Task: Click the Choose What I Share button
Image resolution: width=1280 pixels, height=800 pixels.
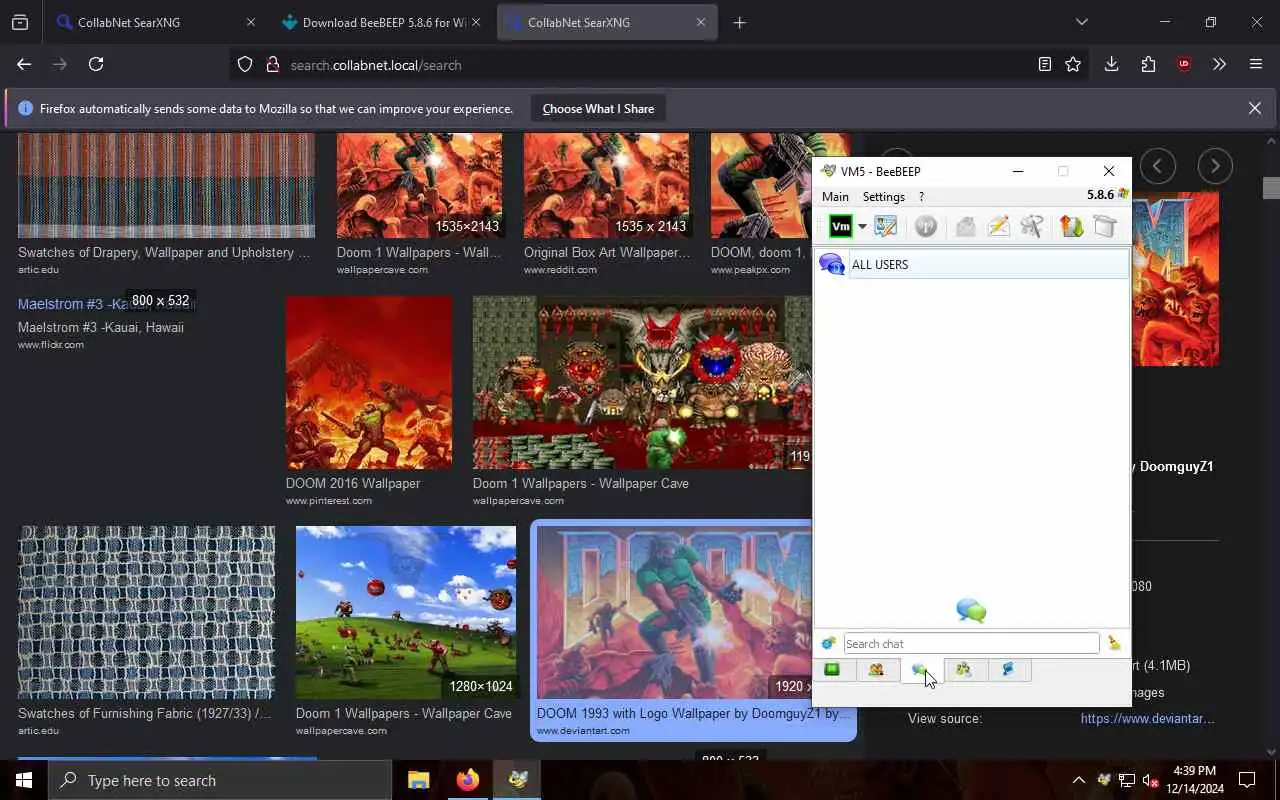Action: [x=598, y=109]
